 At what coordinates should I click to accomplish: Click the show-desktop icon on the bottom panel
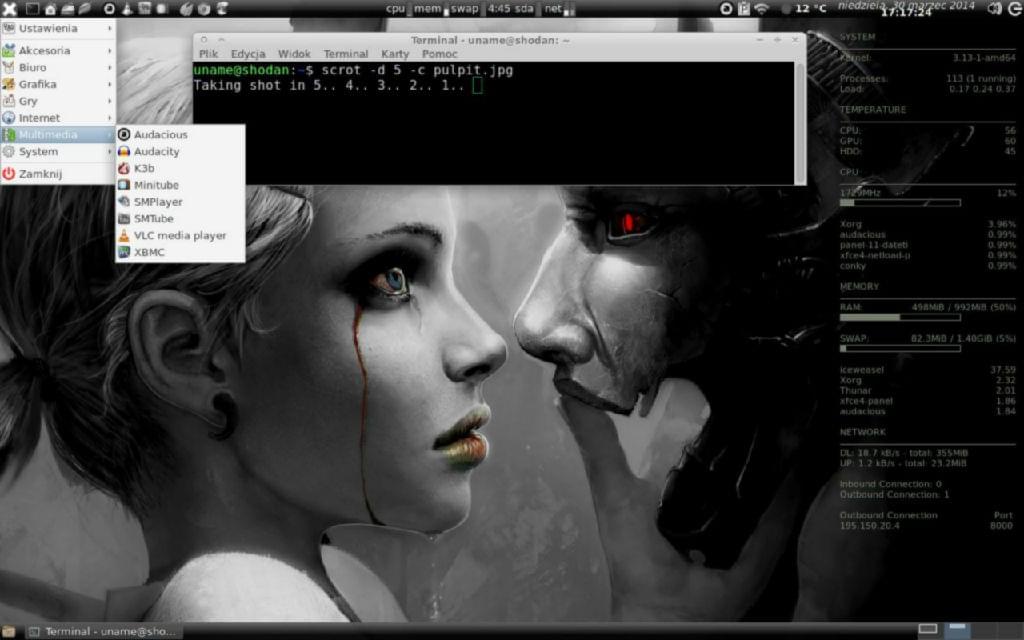tap(8, 632)
